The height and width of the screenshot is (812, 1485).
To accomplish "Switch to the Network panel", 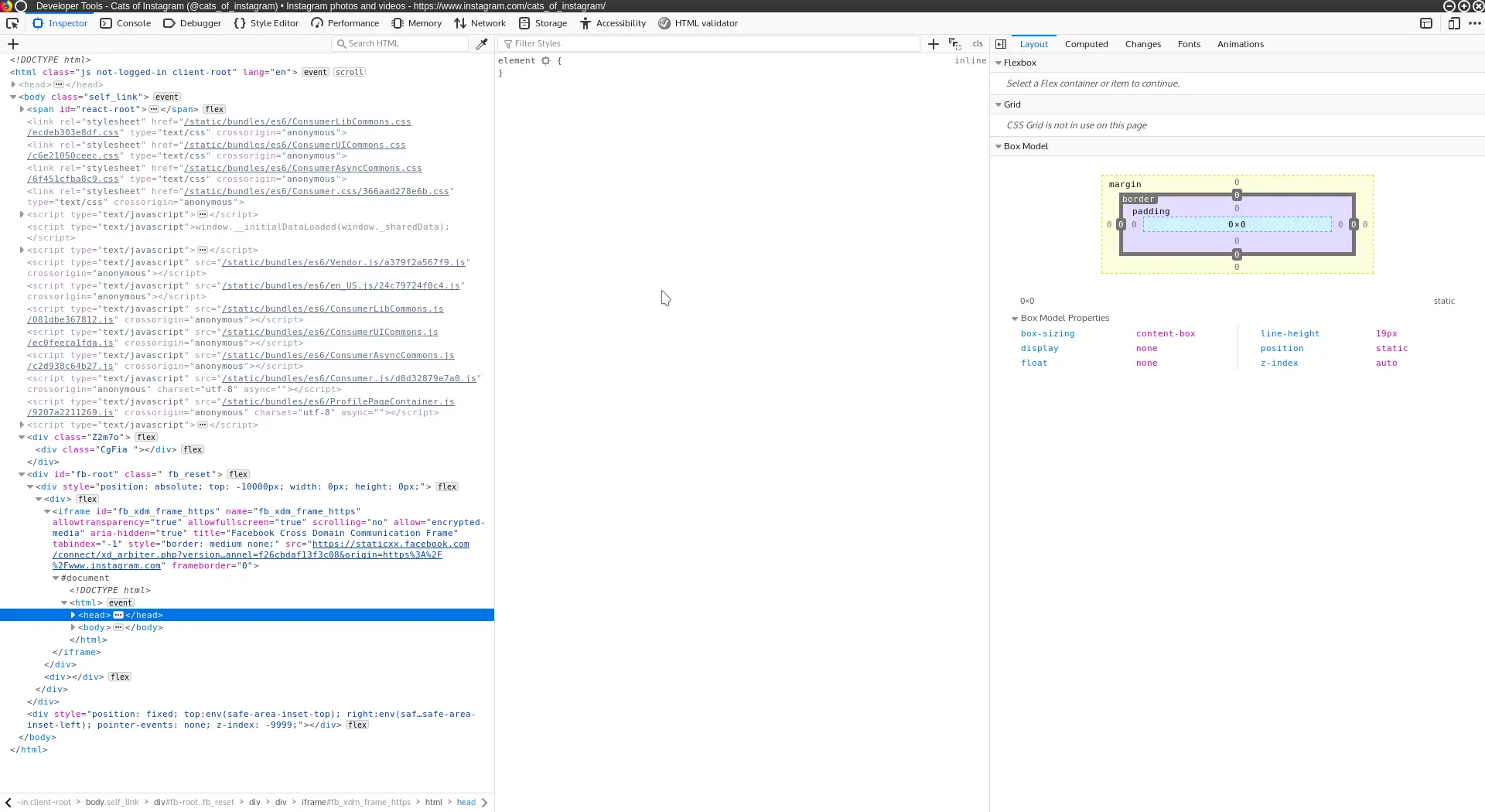I will (x=480, y=23).
